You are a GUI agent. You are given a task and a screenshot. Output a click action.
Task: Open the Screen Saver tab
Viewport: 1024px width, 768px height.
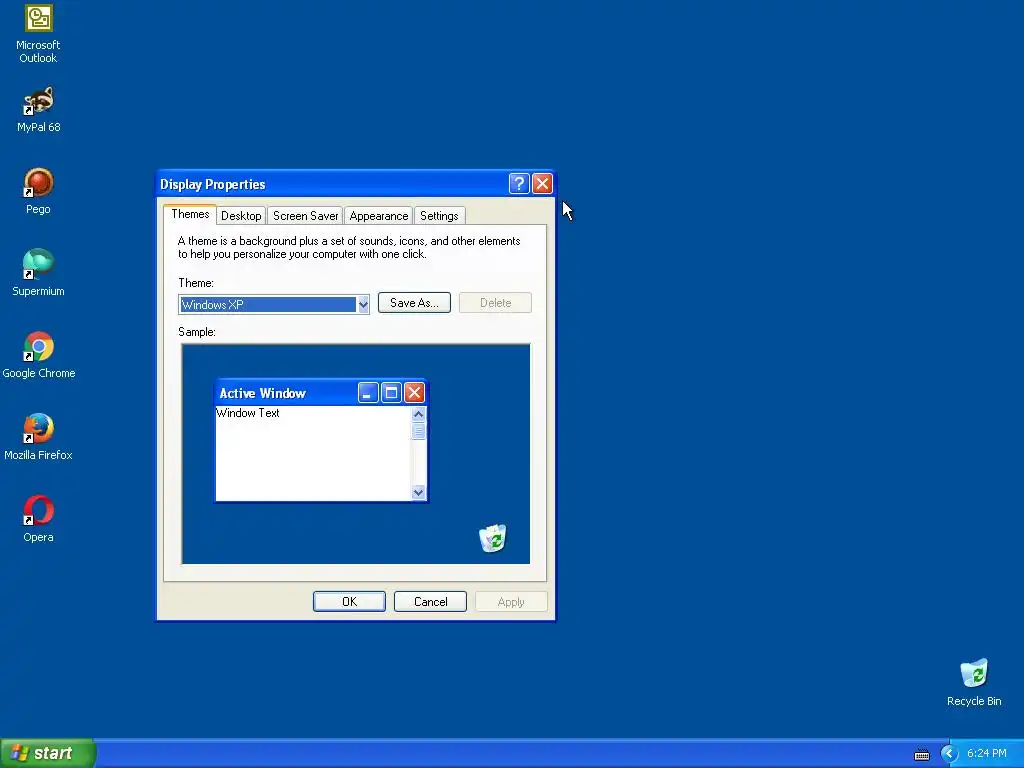pyautogui.click(x=305, y=216)
